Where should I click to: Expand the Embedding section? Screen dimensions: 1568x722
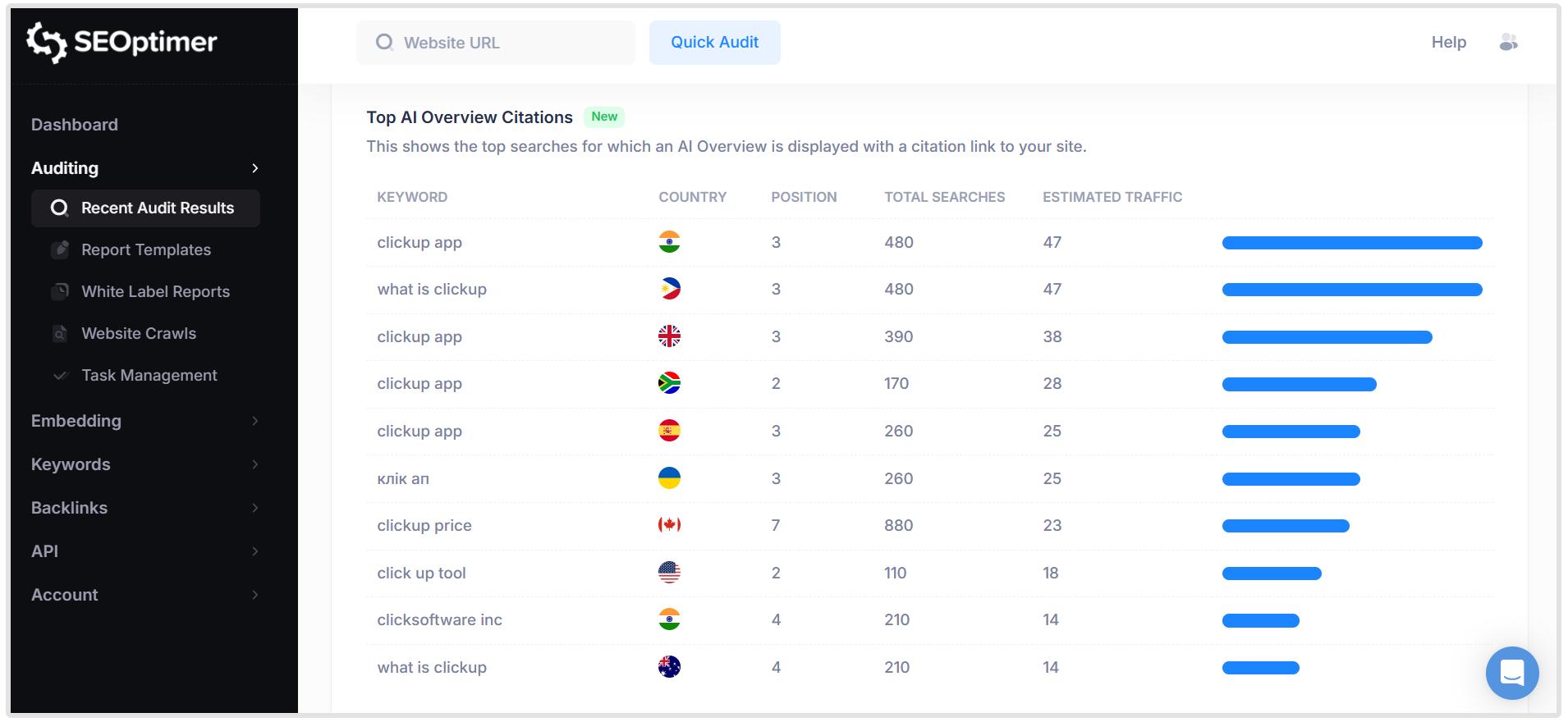pyautogui.click(x=255, y=421)
